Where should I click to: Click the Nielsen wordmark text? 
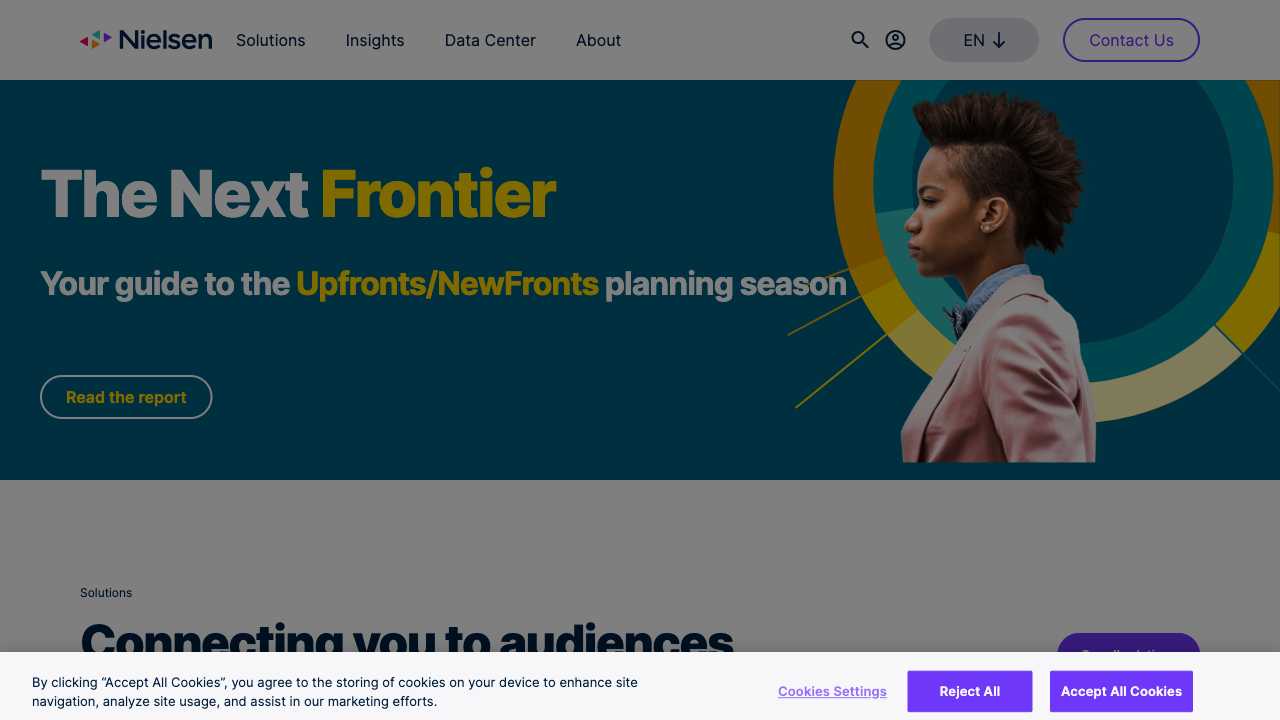pyautogui.click(x=165, y=40)
